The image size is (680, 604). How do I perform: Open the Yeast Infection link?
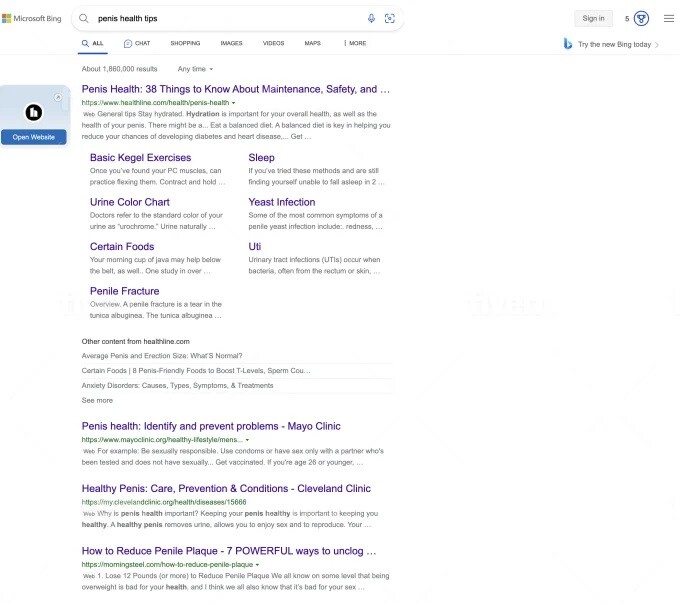281,202
